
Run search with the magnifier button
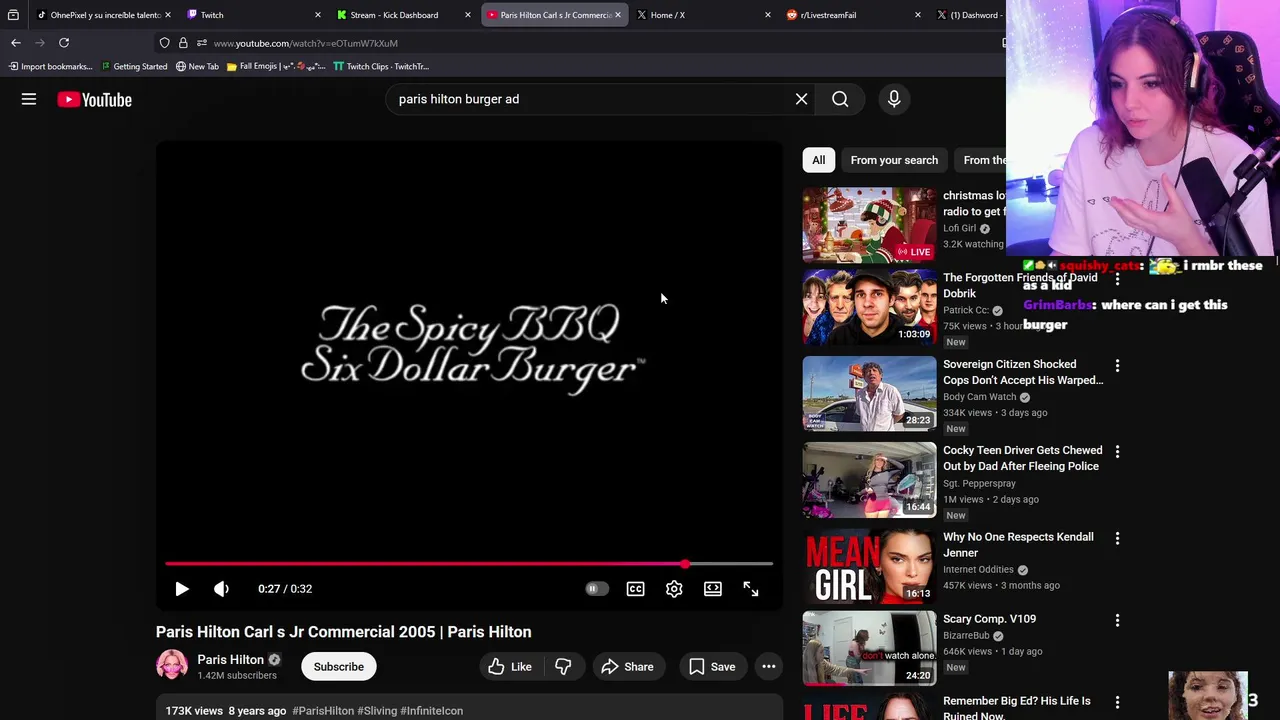840,99
